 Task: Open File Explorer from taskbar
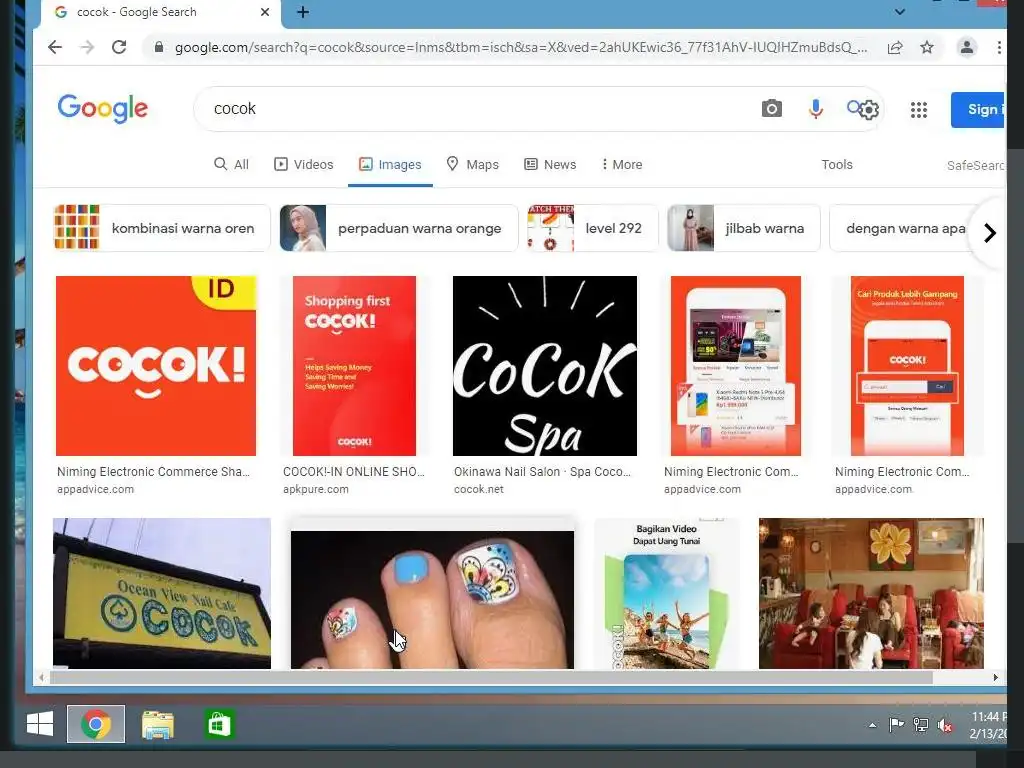pos(158,725)
